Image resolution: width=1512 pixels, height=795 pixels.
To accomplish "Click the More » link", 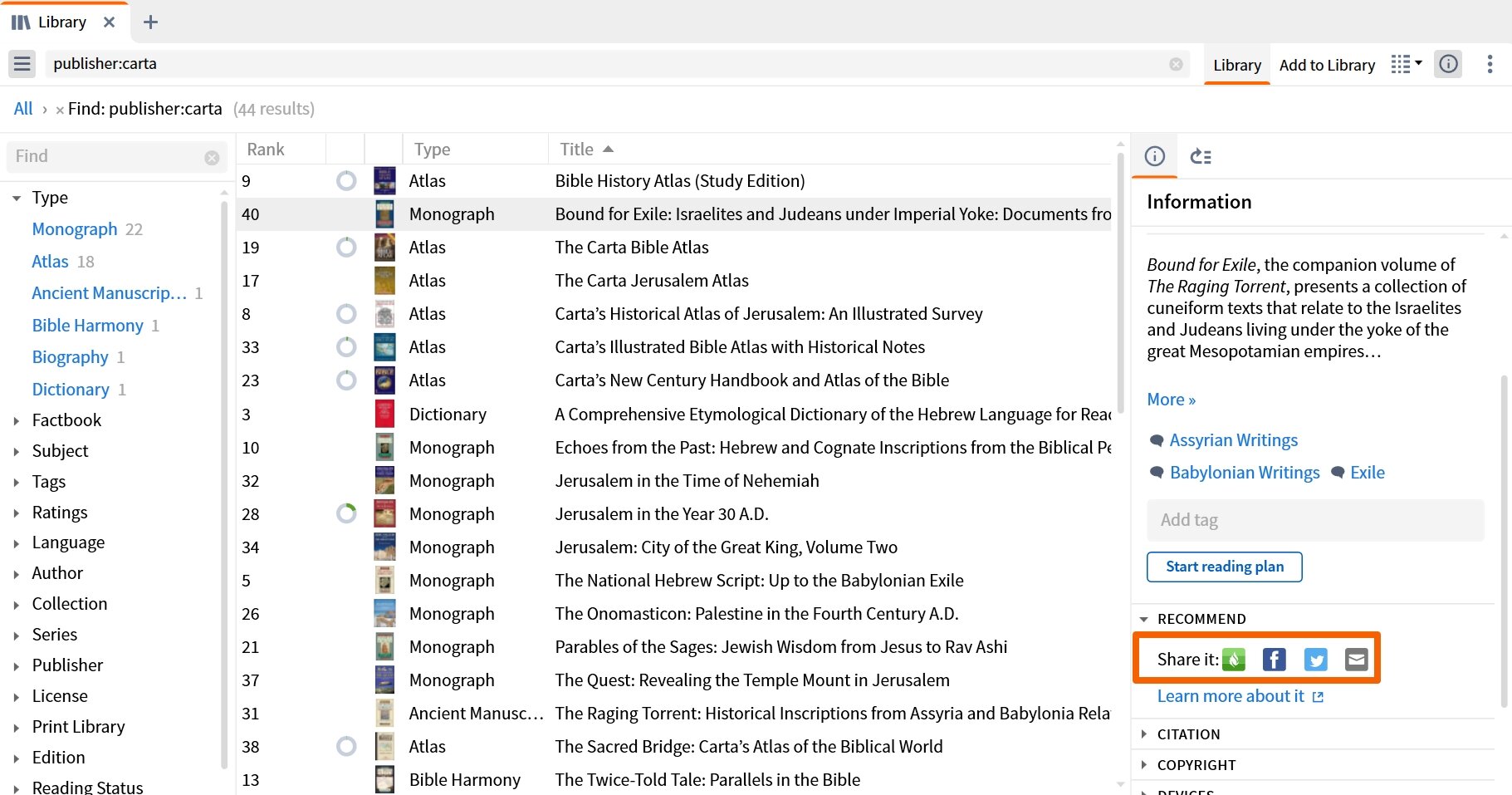I will click(x=1171, y=400).
